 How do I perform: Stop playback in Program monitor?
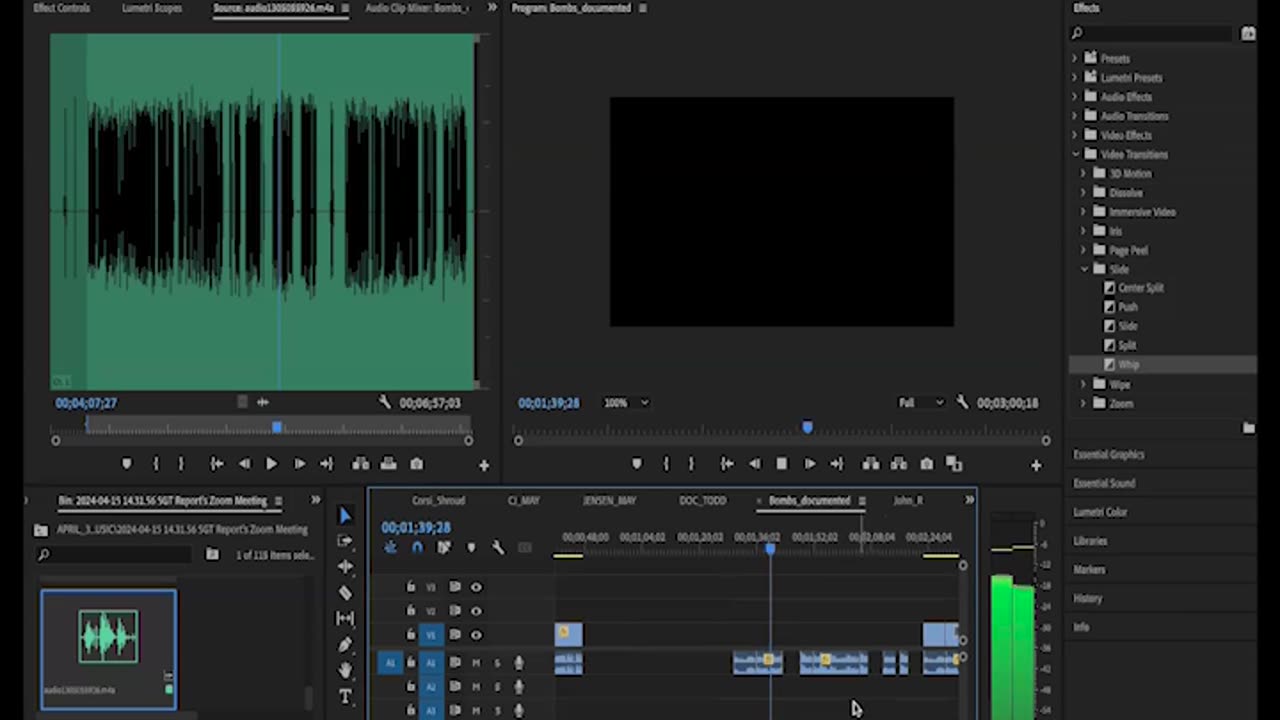coord(782,464)
